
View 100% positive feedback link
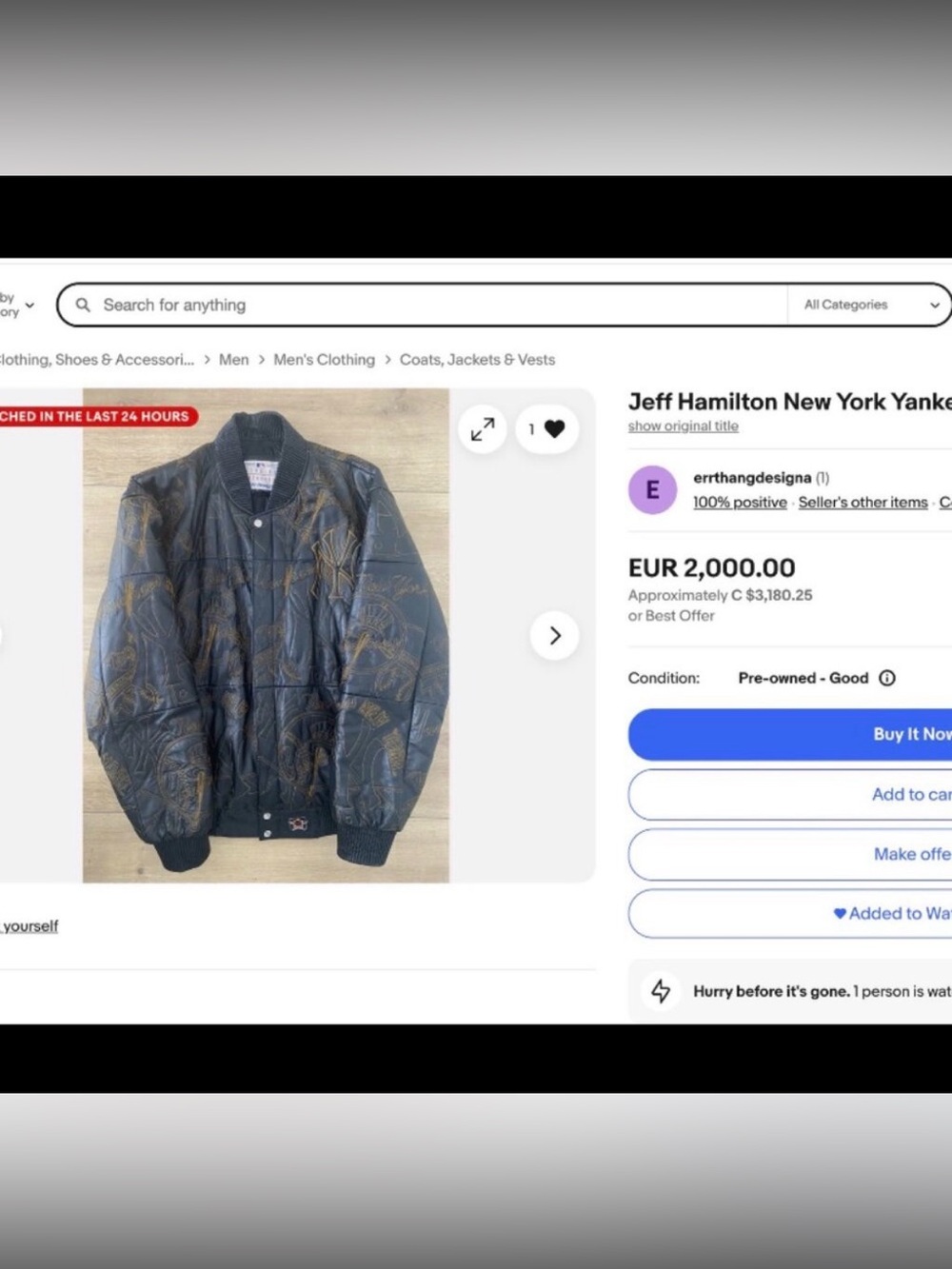tap(740, 503)
